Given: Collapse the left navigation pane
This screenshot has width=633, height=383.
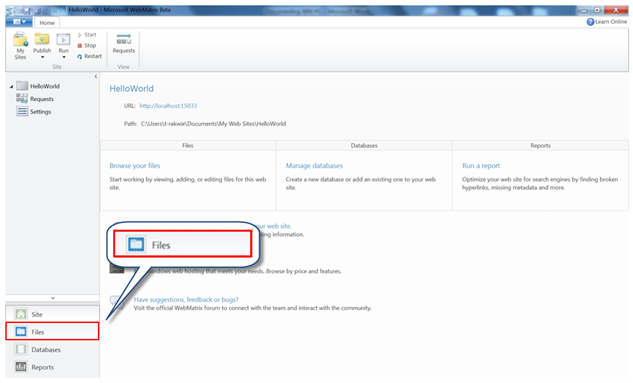Looking at the screenshot, I should click(x=96, y=76).
